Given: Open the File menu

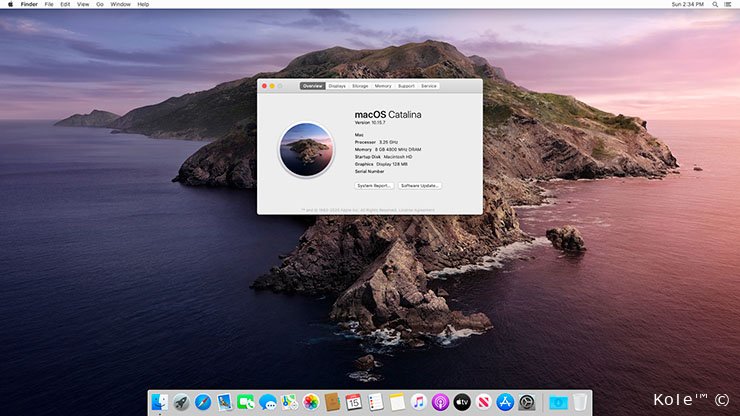Looking at the screenshot, I should (48, 5).
